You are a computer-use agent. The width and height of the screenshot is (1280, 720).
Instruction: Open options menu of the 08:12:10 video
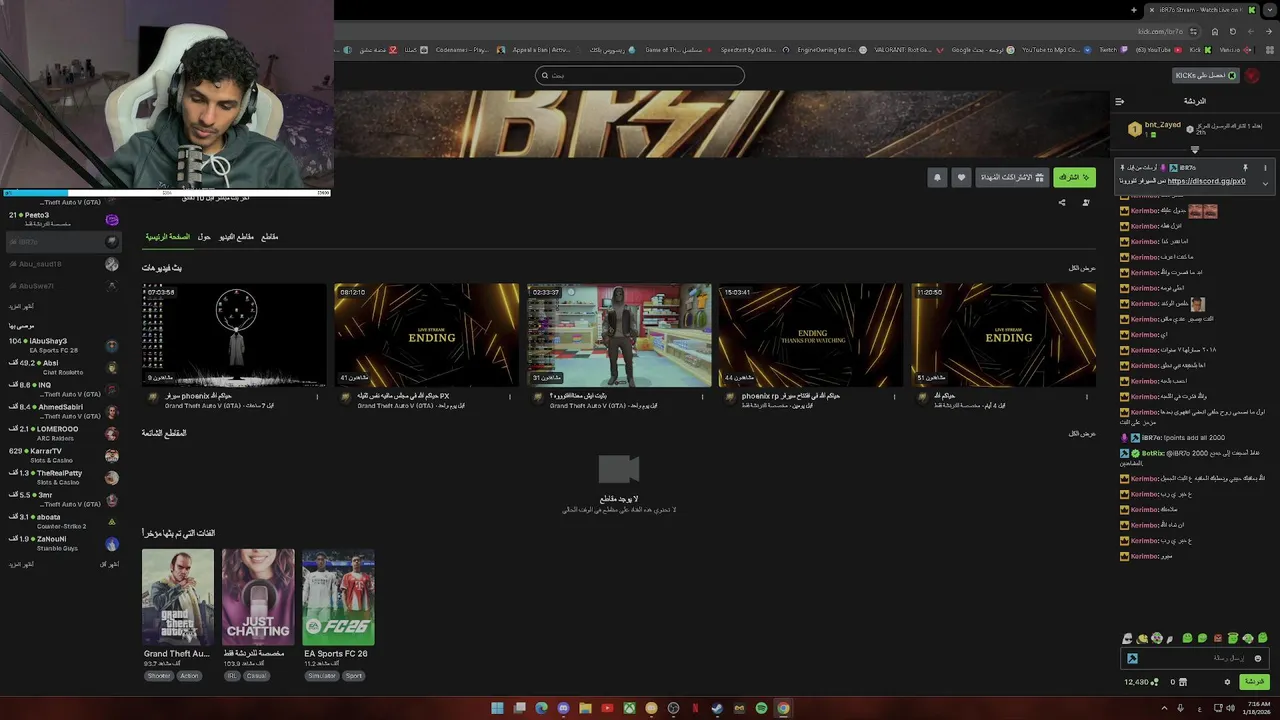click(510, 397)
